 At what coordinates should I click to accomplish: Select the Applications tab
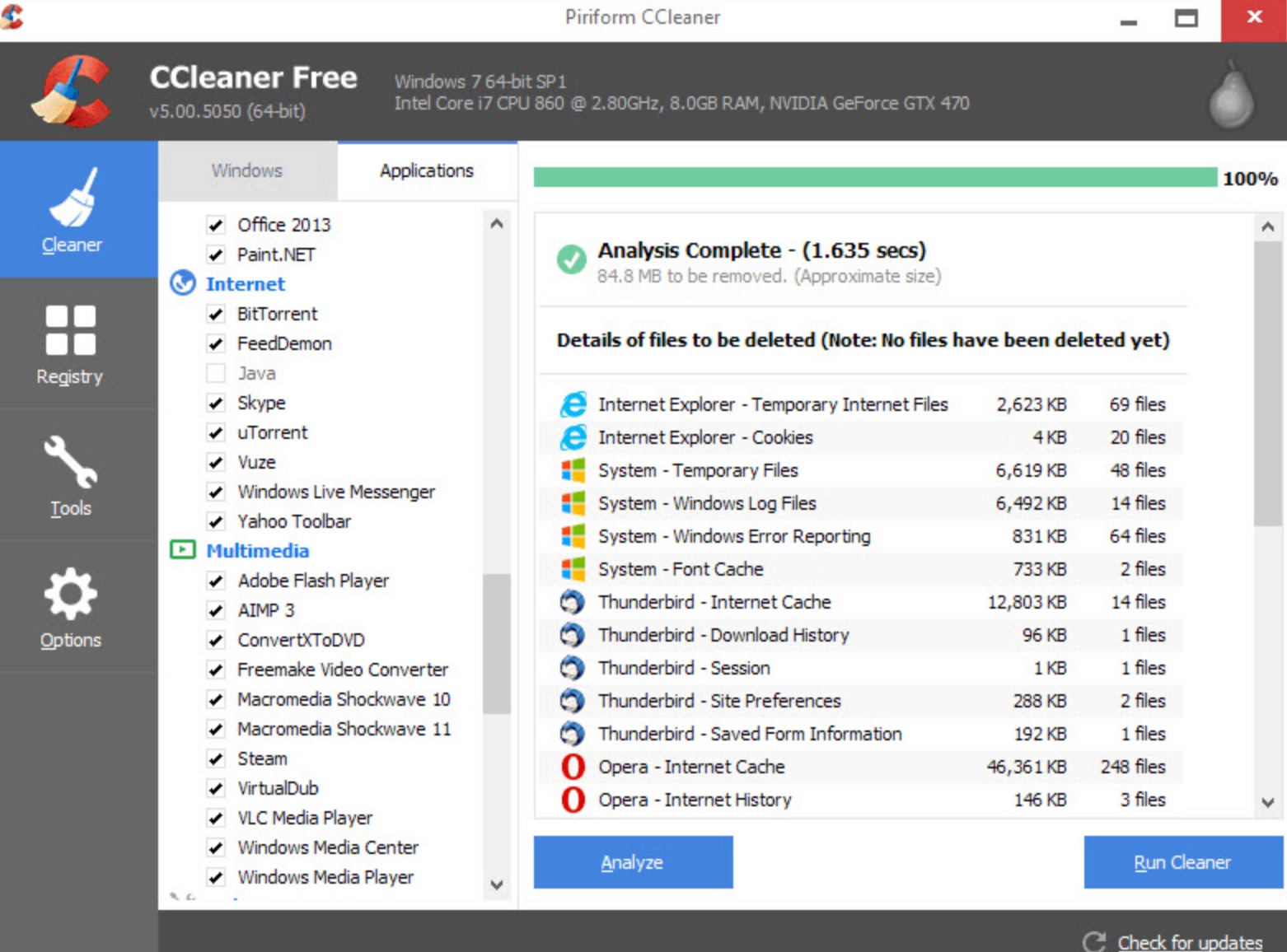coord(427,170)
